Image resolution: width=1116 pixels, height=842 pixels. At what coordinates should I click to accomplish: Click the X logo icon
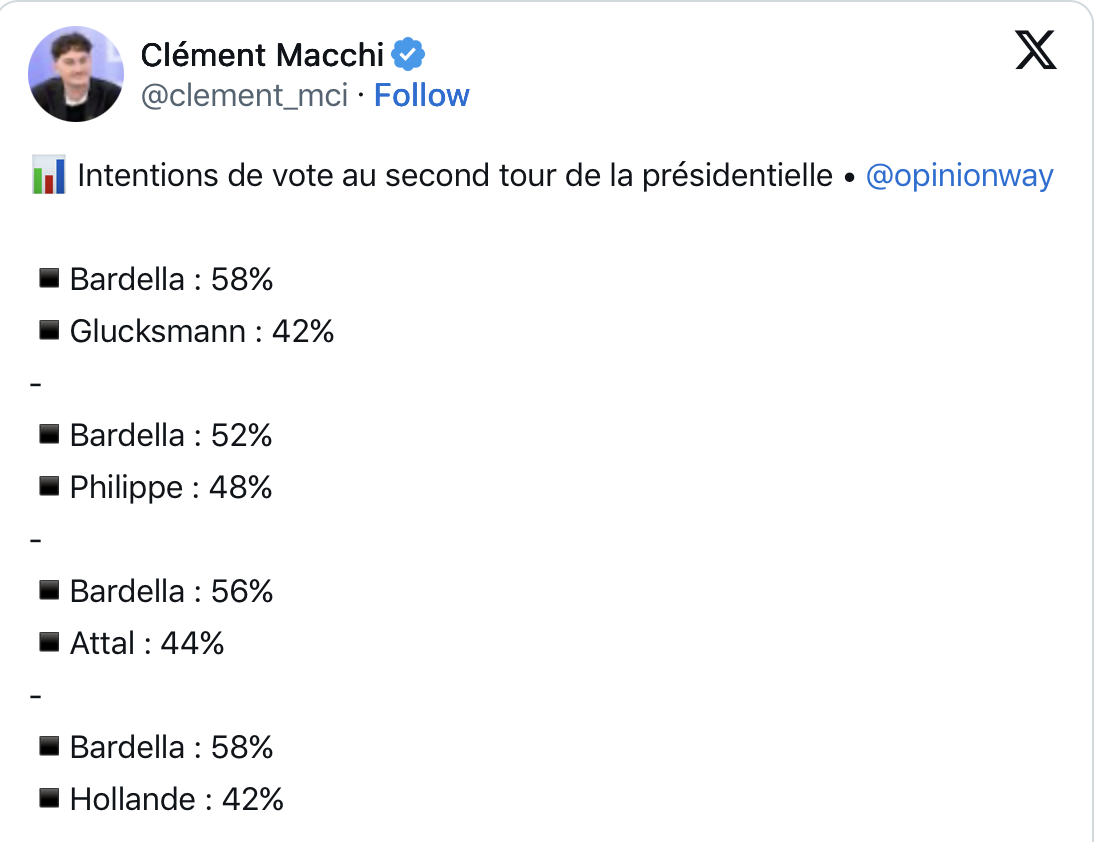pyautogui.click(x=1035, y=50)
